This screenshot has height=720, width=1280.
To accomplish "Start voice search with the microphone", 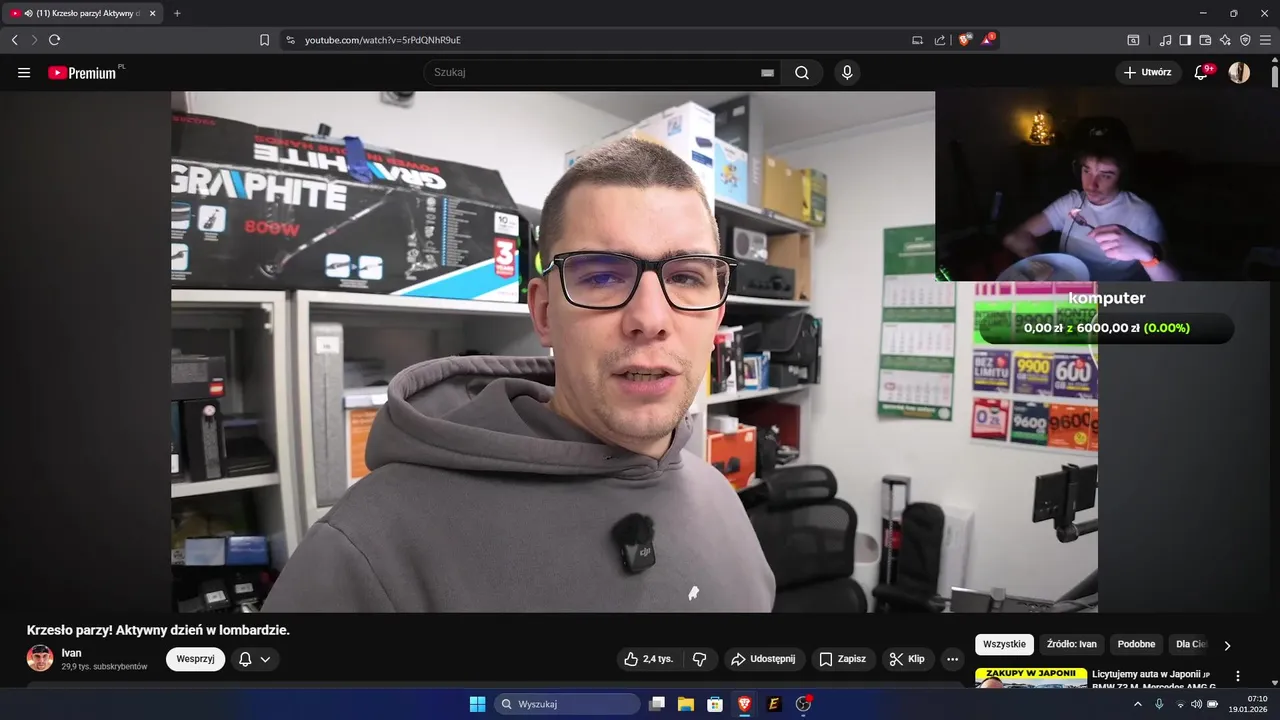I will [847, 73].
